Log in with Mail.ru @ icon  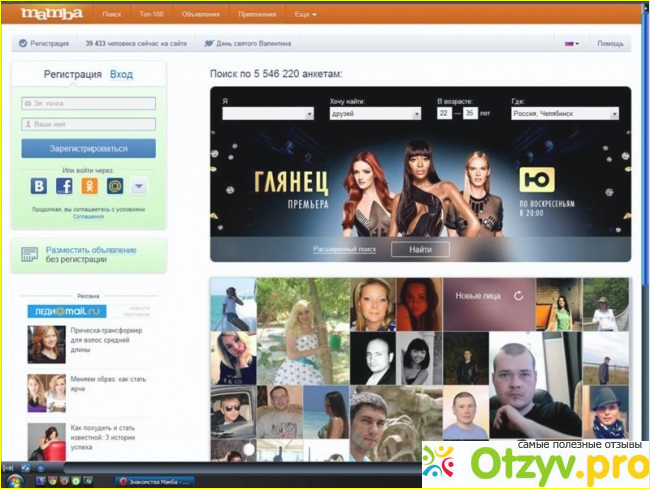click(x=114, y=186)
